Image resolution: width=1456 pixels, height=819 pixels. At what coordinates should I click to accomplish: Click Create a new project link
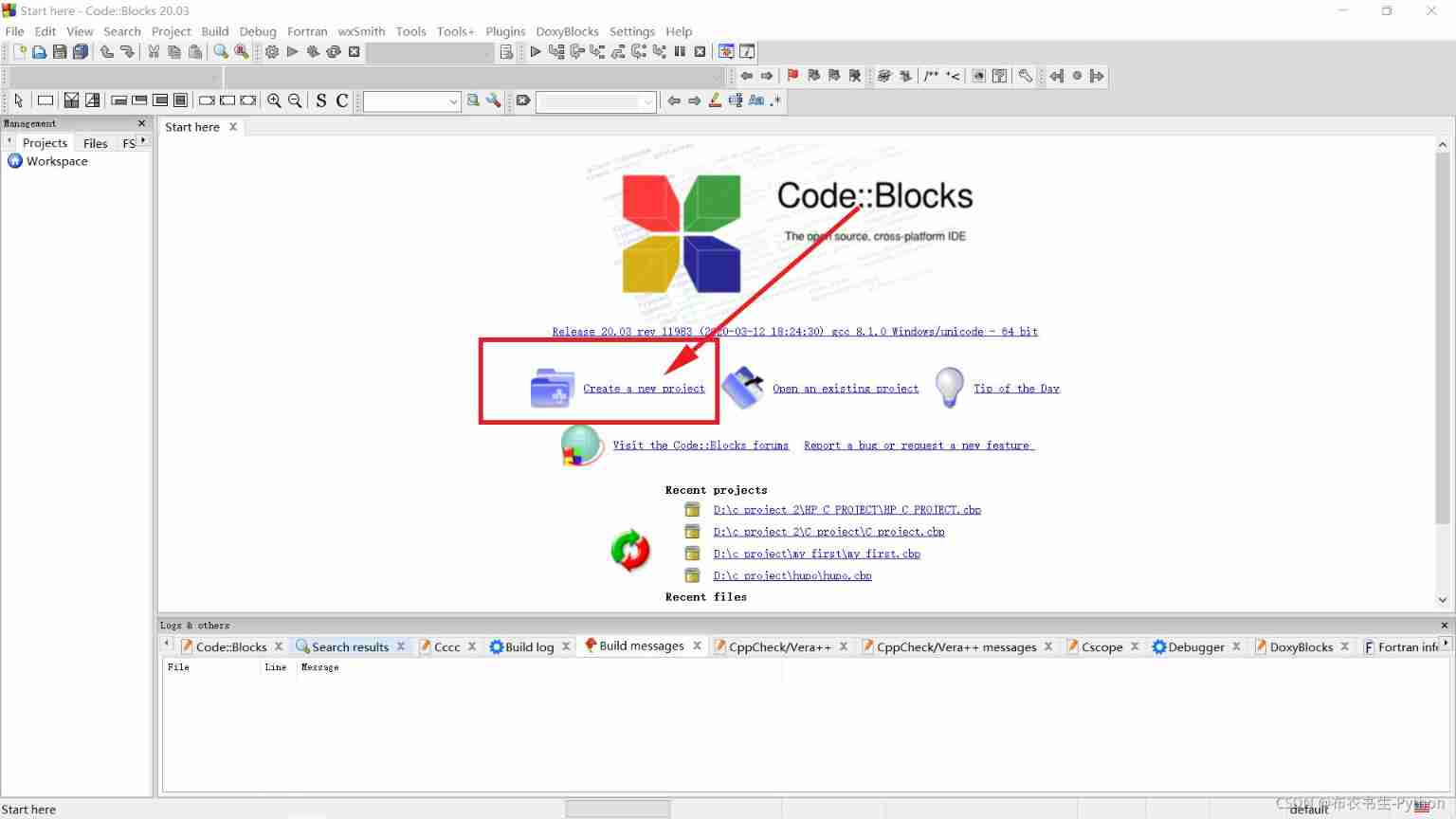point(644,389)
